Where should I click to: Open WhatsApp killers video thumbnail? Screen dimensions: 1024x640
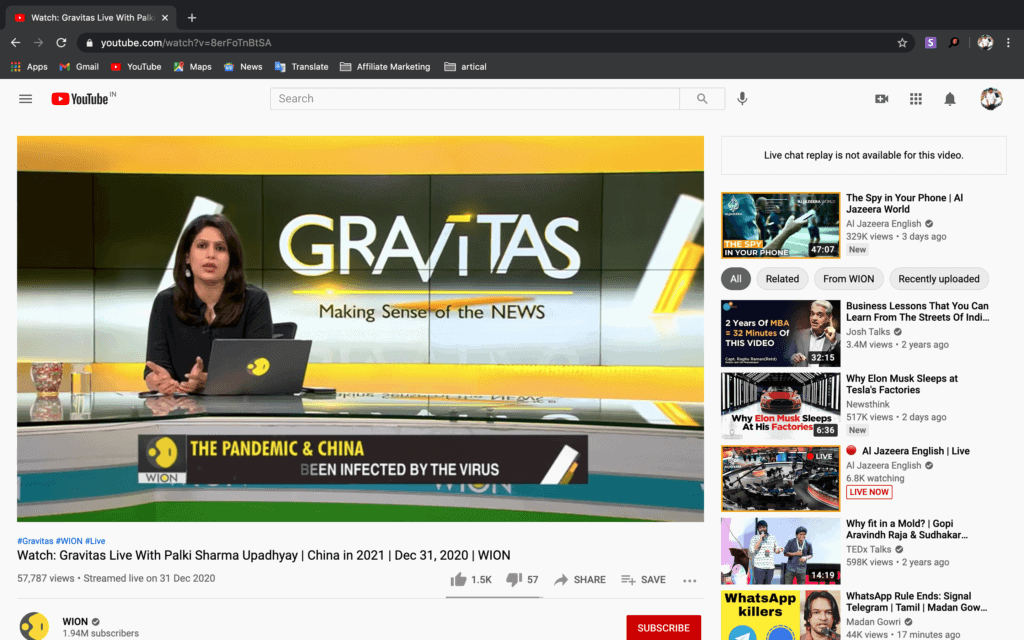coord(780,615)
